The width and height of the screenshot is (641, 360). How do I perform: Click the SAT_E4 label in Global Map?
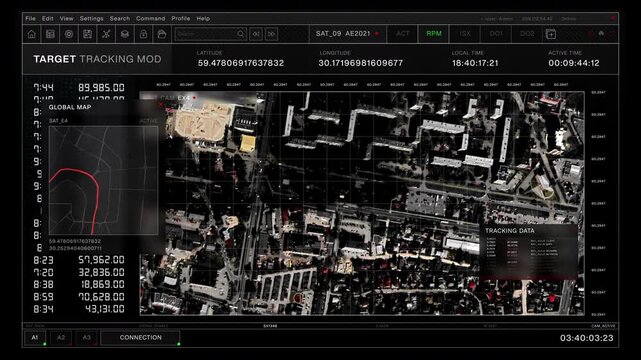point(58,121)
